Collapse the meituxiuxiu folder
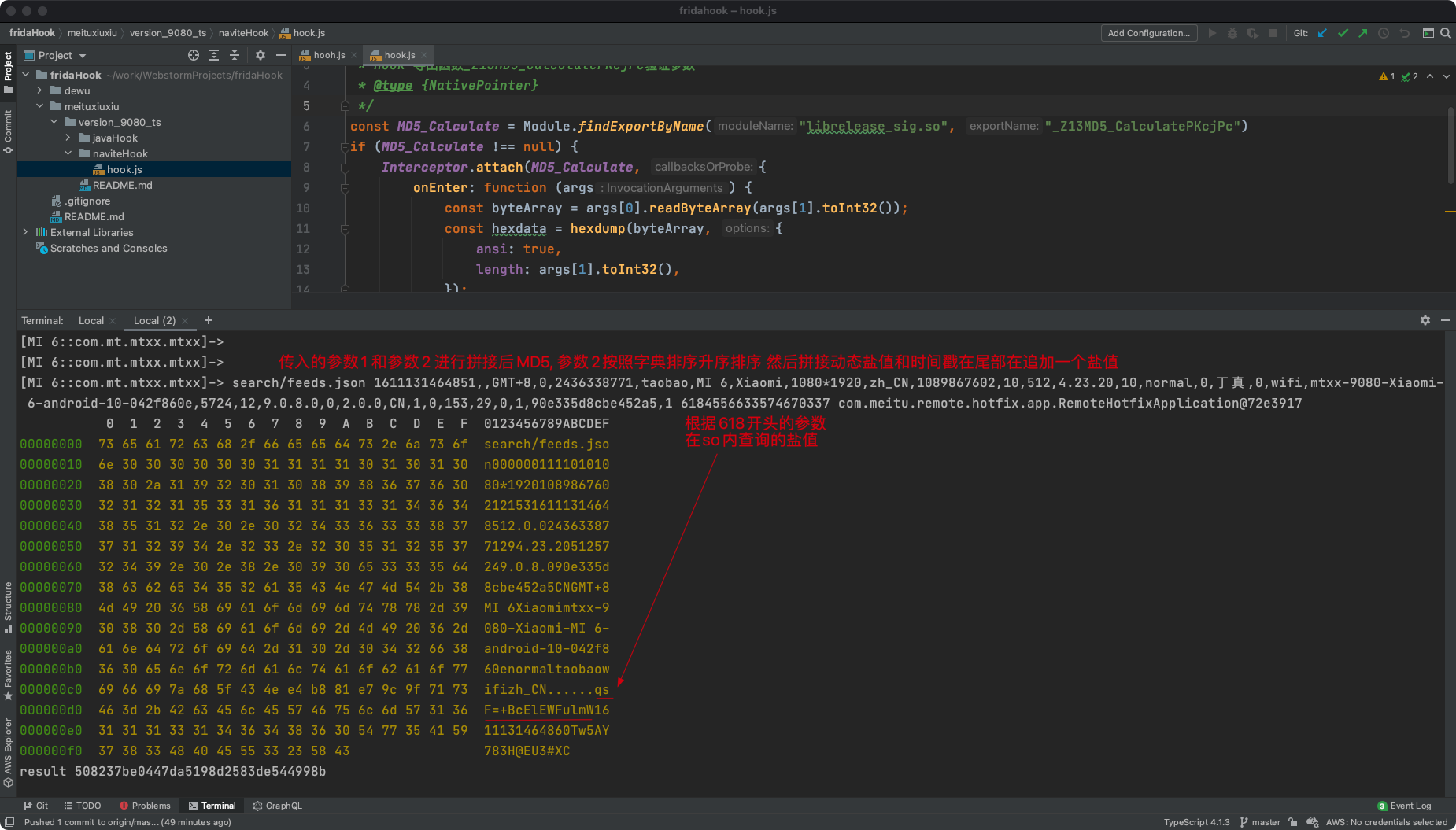 (40, 106)
